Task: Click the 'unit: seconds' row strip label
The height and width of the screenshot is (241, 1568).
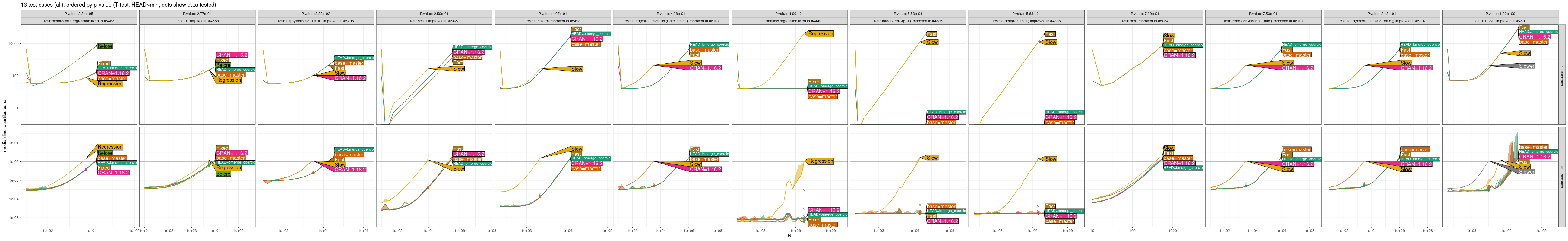Action: click(1562, 177)
